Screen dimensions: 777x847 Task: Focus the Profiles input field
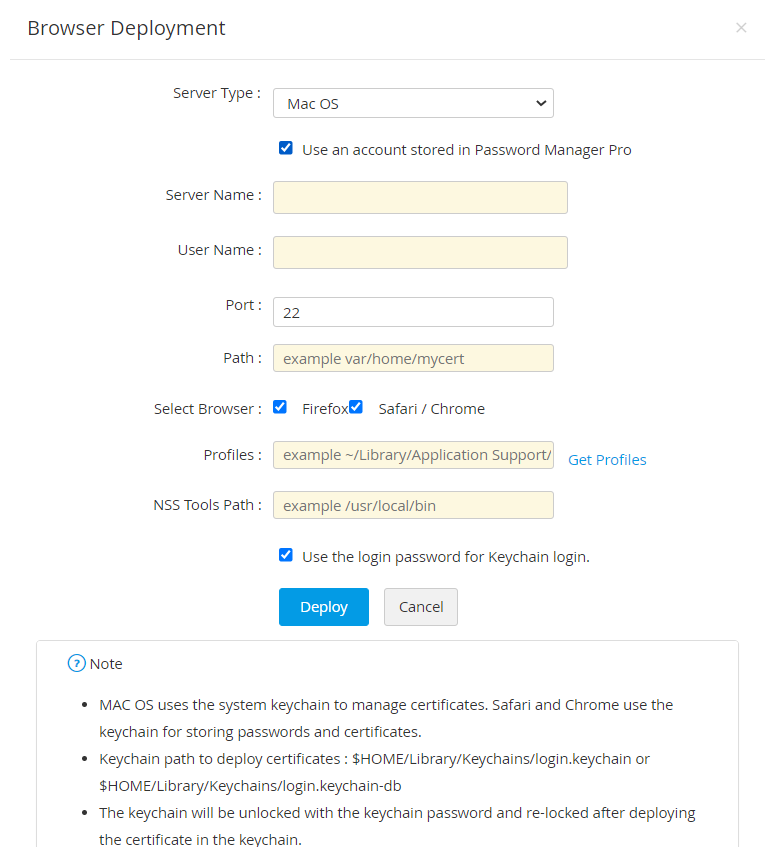pos(413,454)
